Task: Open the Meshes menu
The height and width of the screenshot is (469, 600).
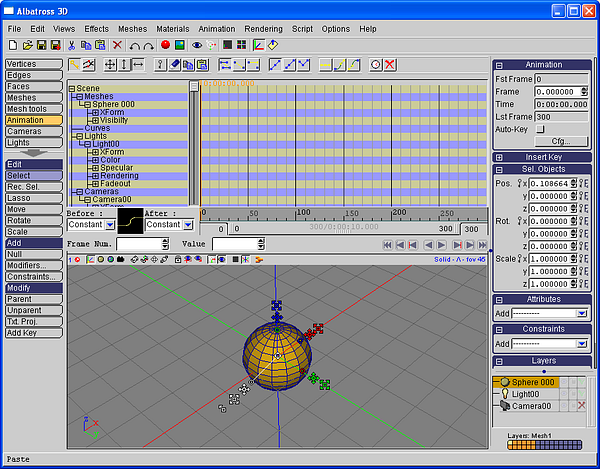Action: tap(132, 29)
